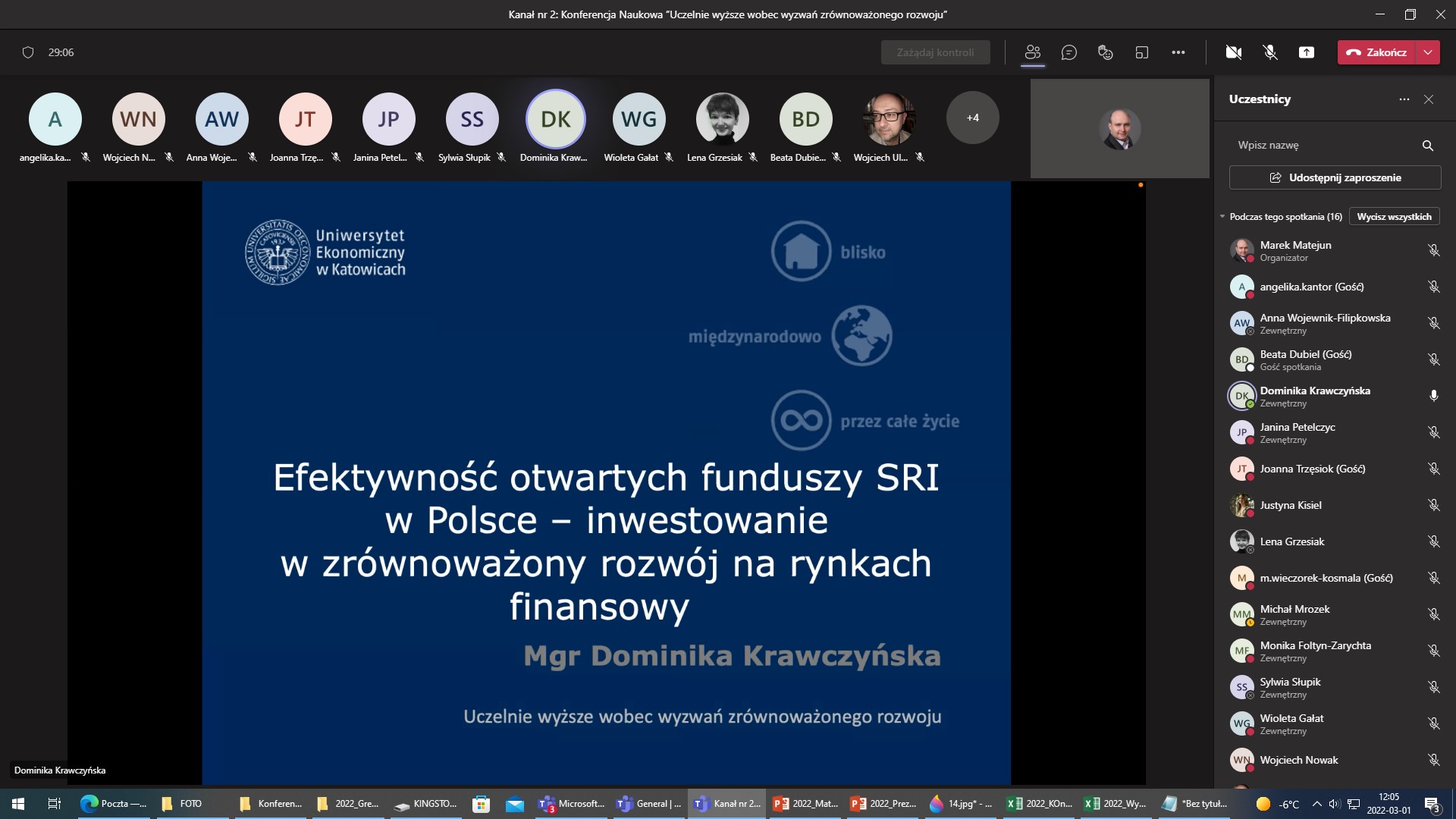Open the Zakończ dropdown arrow
This screenshot has width=1456, height=819.
(1429, 52)
